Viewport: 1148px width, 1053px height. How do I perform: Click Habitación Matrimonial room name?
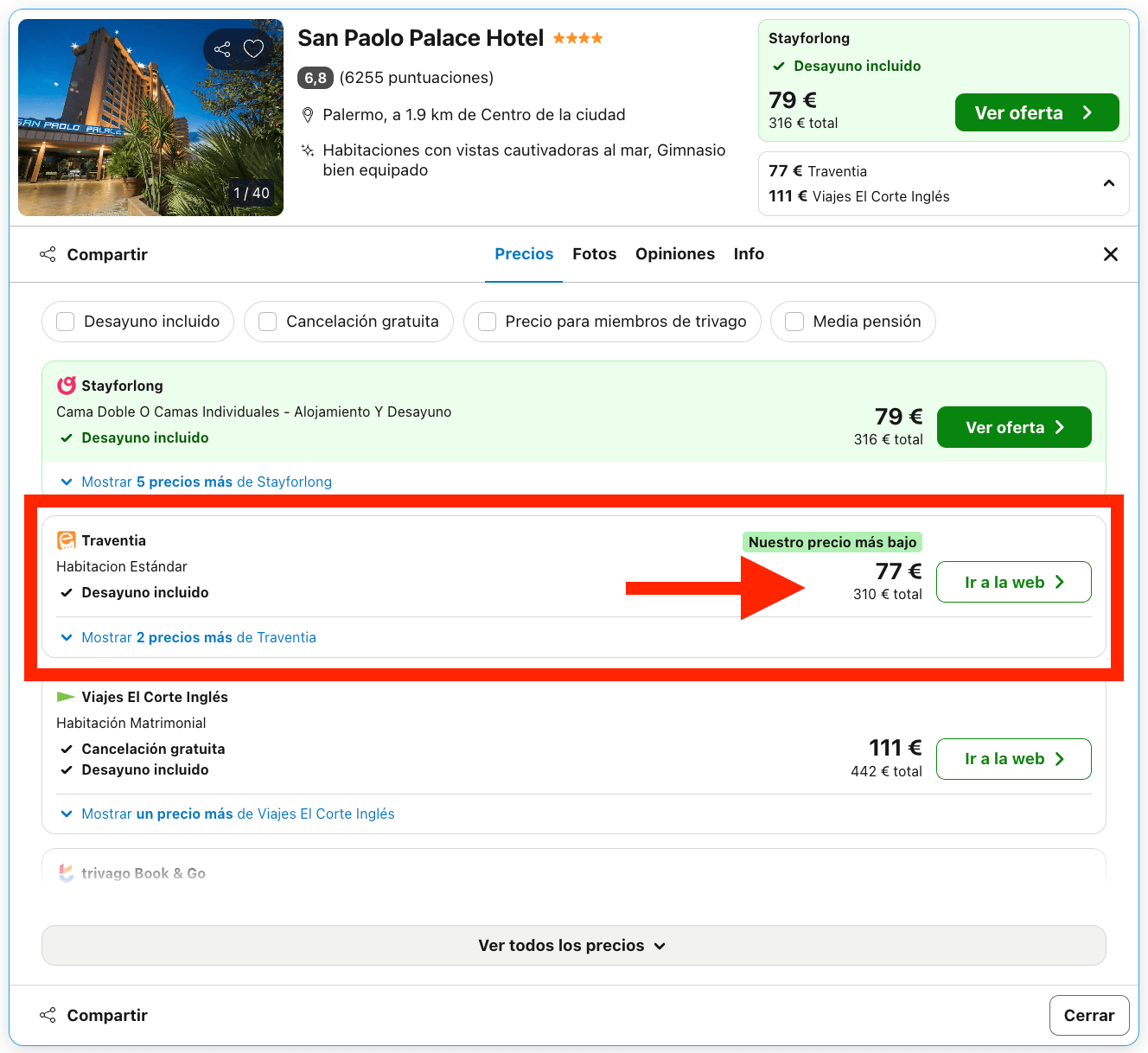tap(131, 723)
